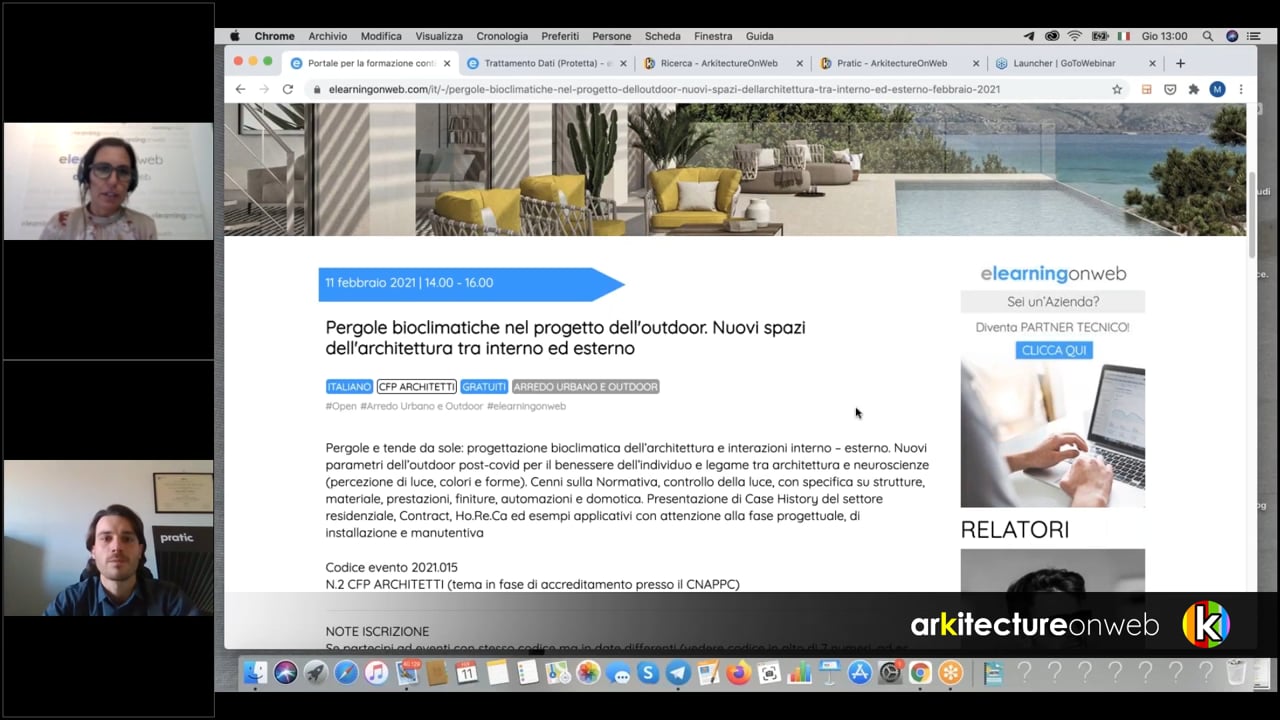Open the Finestra menu
The width and height of the screenshot is (1280, 720).
tap(713, 36)
